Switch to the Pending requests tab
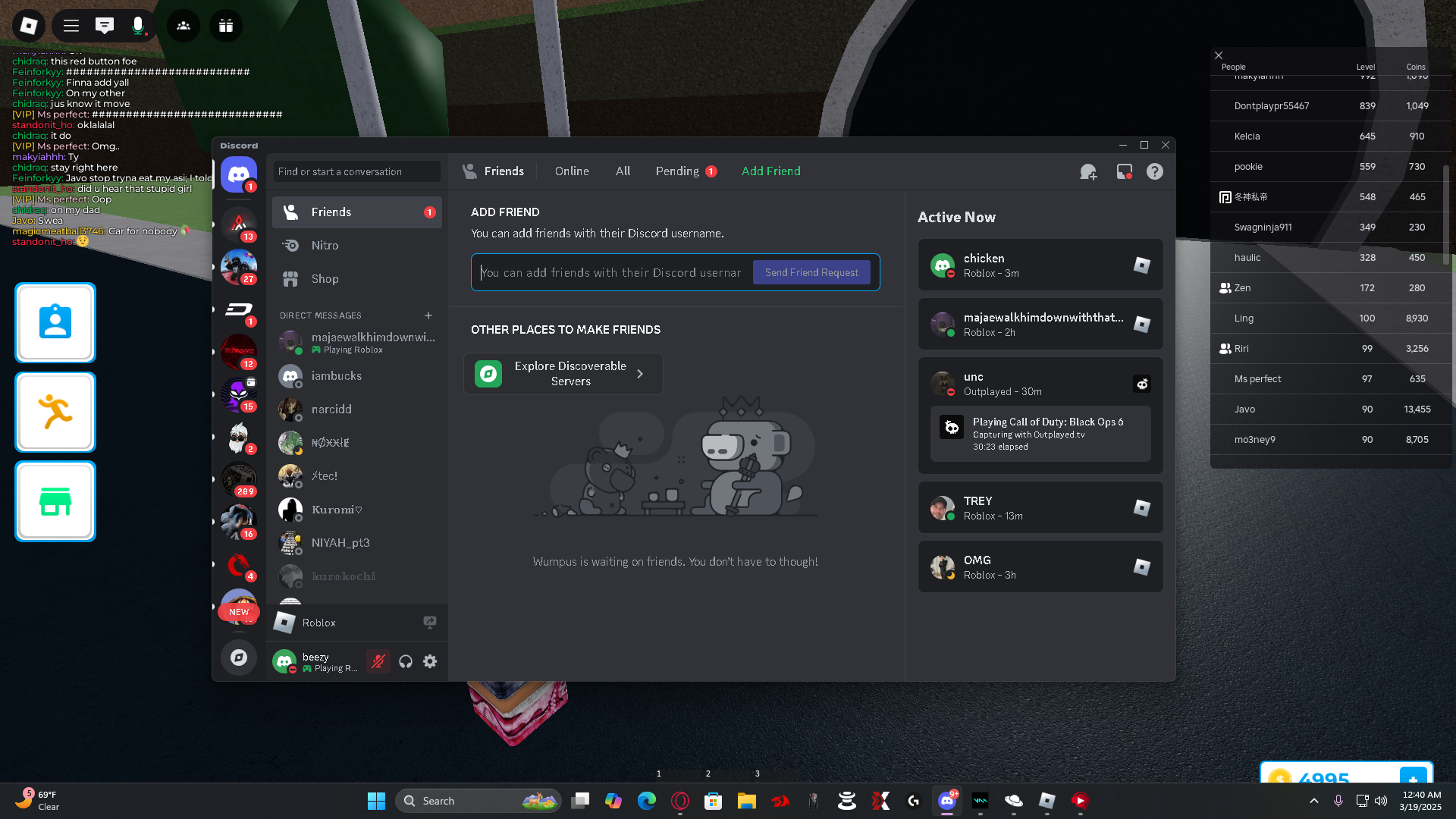 (686, 171)
